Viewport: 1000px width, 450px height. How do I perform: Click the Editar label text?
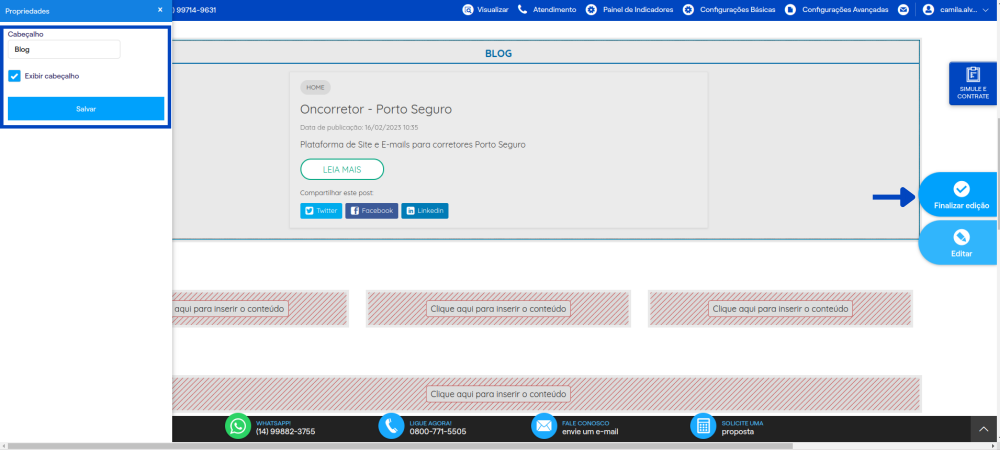(x=961, y=254)
